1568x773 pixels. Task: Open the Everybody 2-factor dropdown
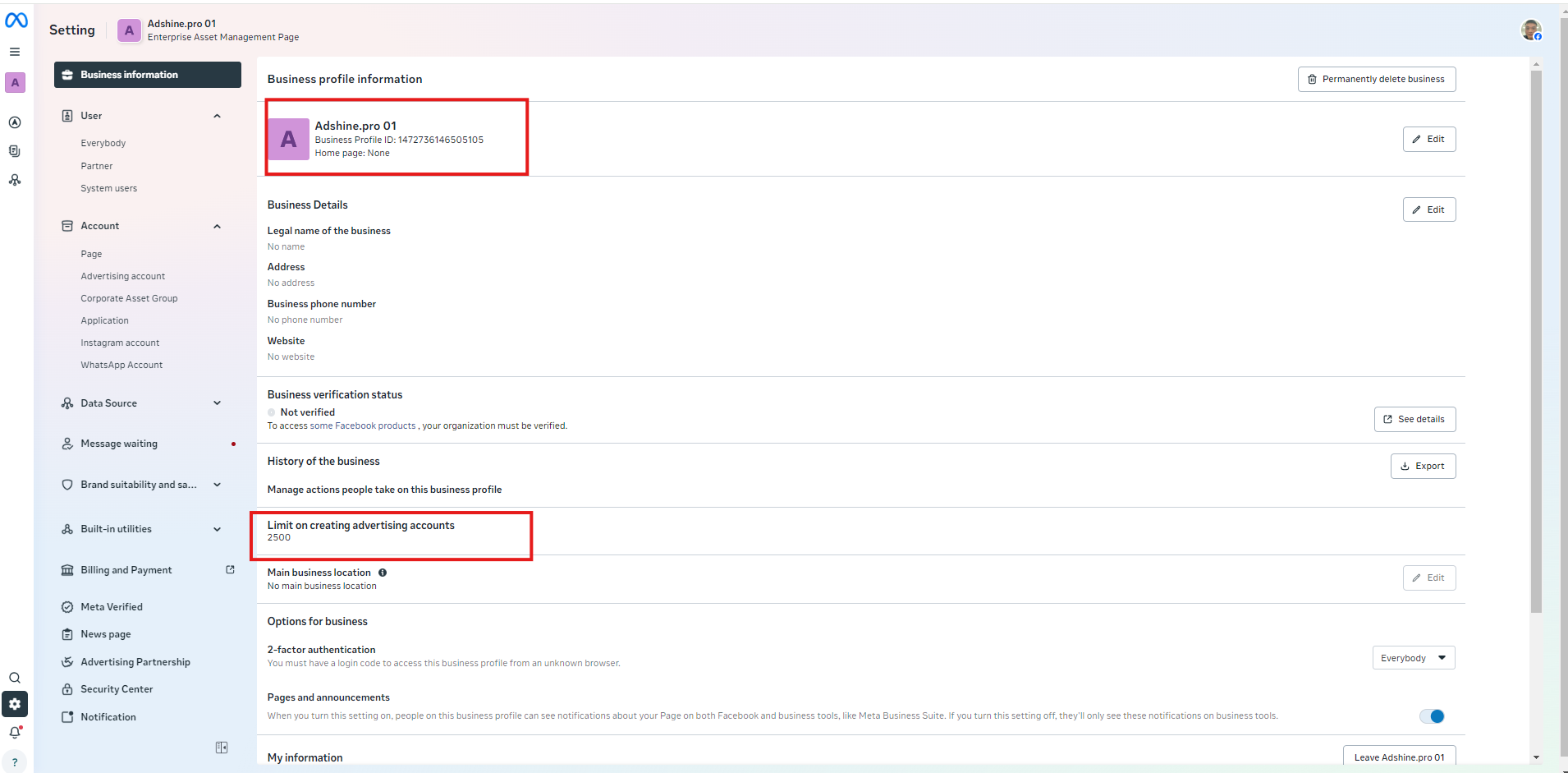[x=1414, y=658]
